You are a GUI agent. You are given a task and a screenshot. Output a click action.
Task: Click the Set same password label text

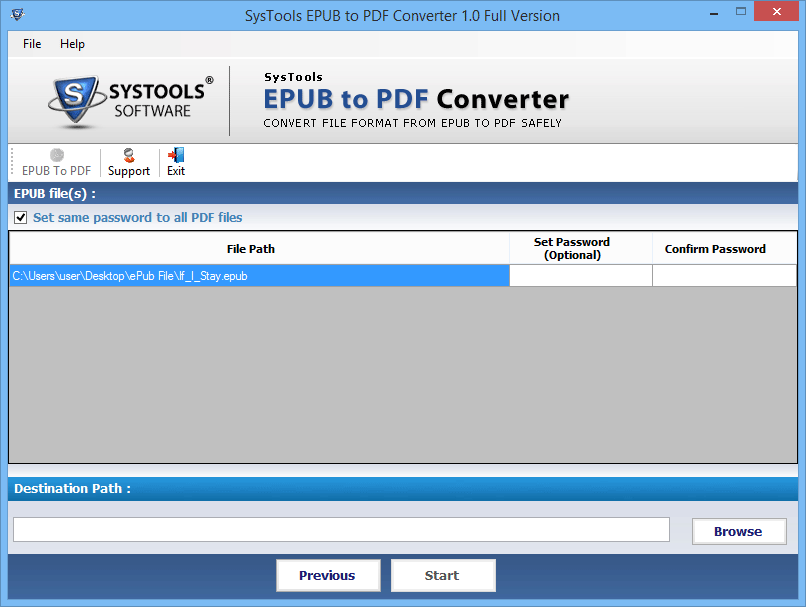pyautogui.click(x=138, y=217)
